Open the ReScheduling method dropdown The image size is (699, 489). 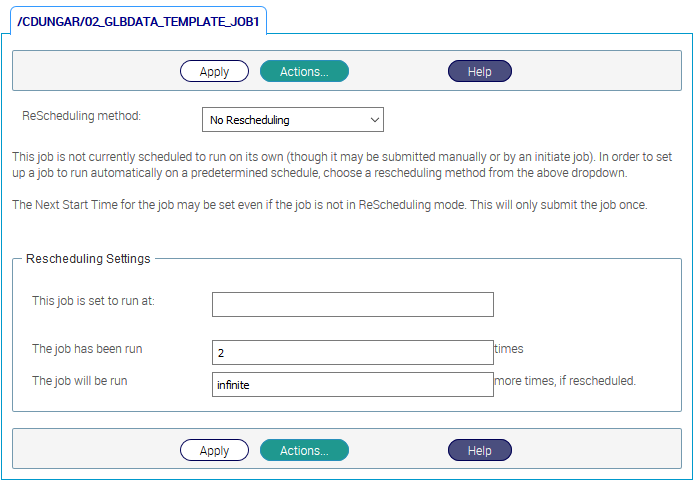coord(292,120)
